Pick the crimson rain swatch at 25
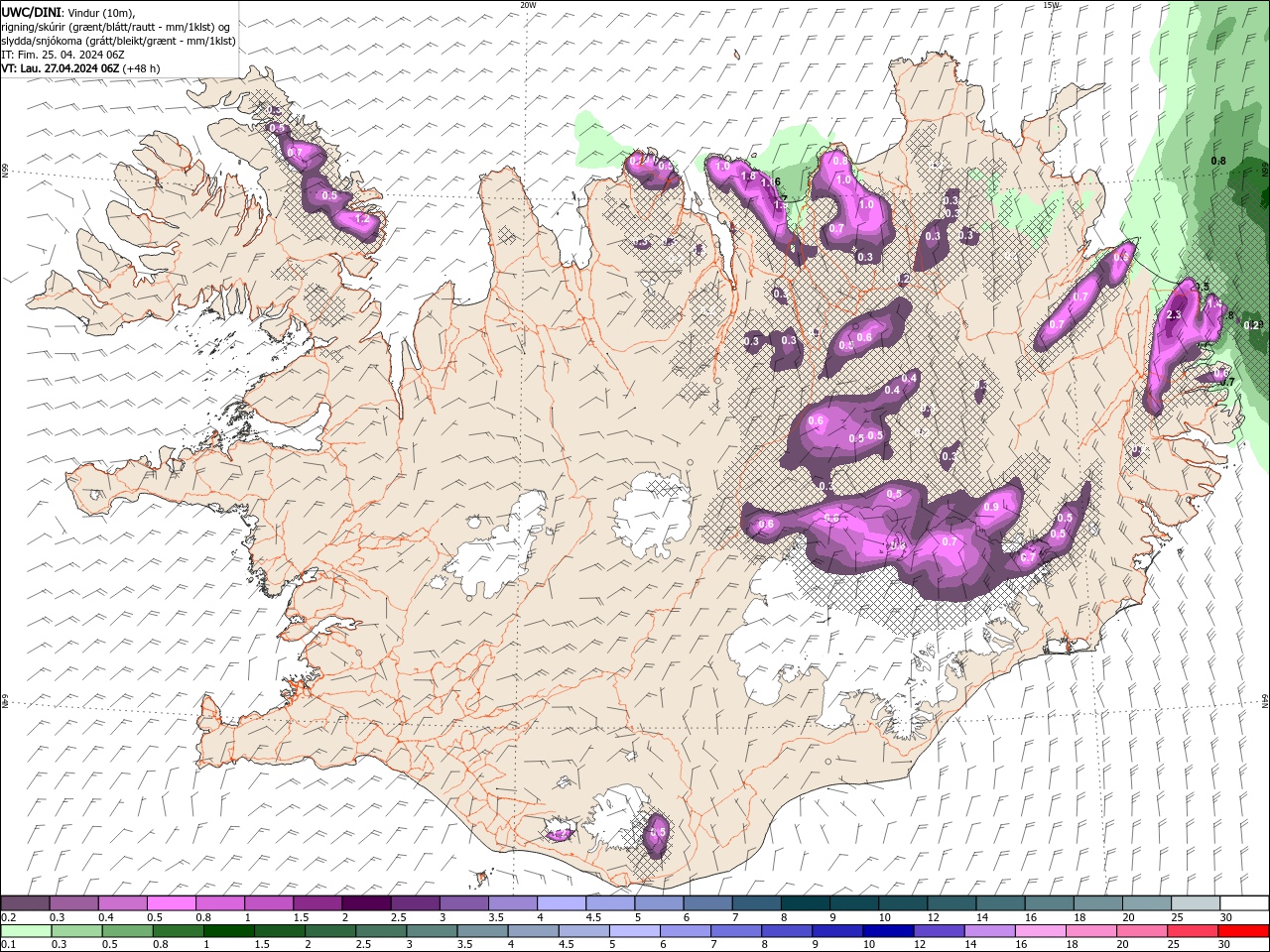Screen dimensions: 1270x952 (x=1192, y=931)
